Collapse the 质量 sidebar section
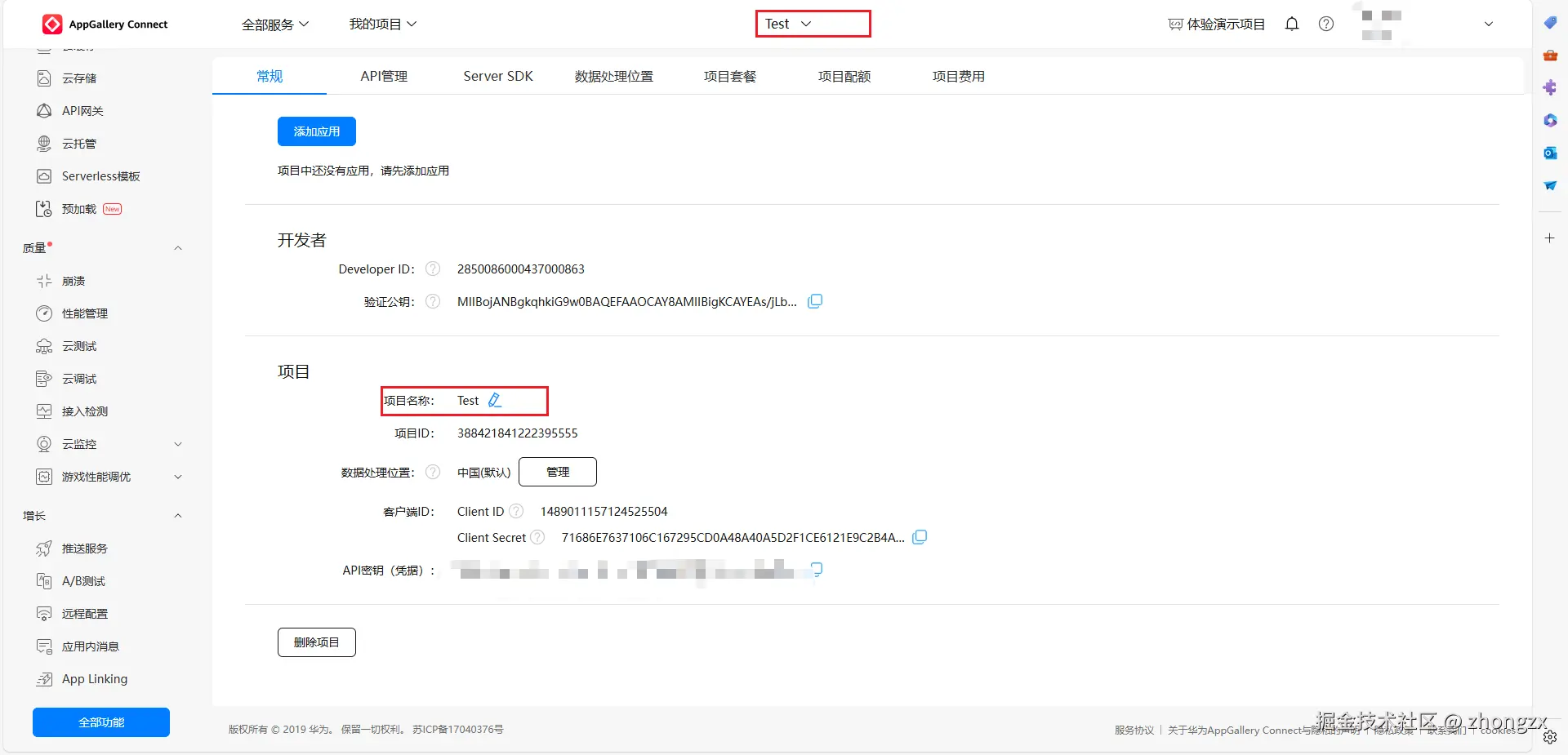The width and height of the screenshot is (1568, 755). click(178, 248)
